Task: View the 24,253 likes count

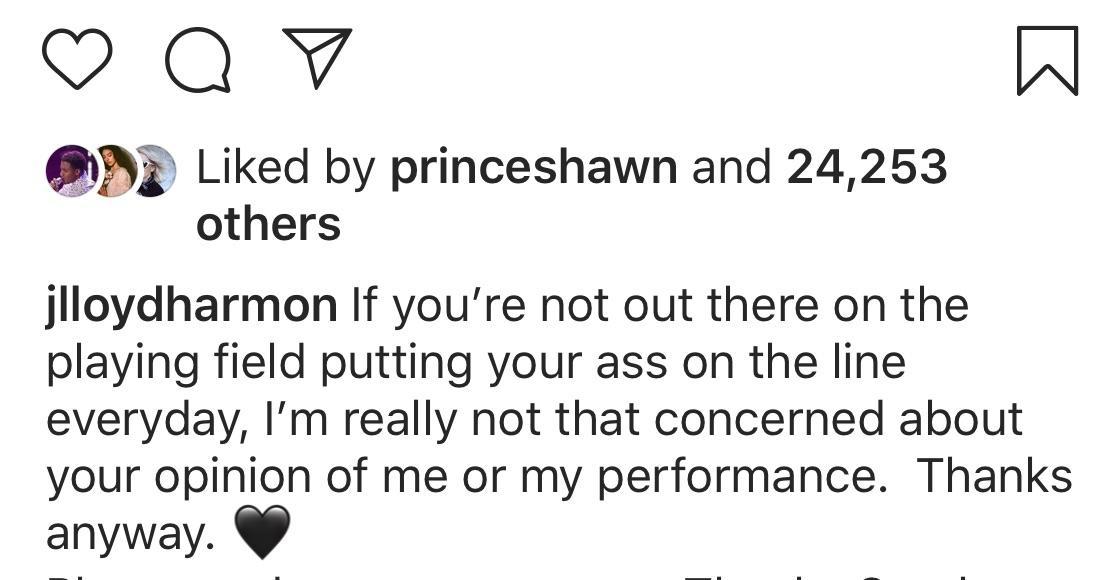Action: coord(866,168)
